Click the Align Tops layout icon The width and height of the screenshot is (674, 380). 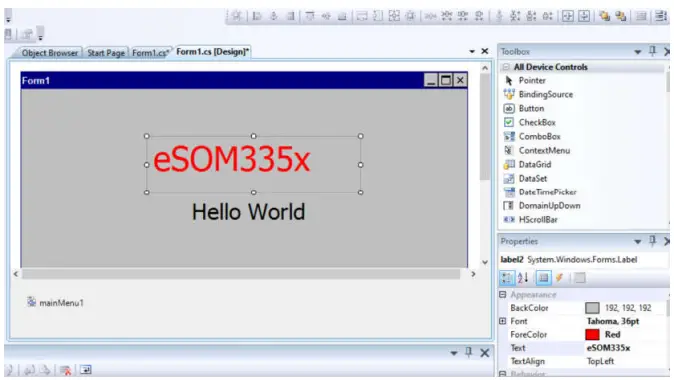310,16
